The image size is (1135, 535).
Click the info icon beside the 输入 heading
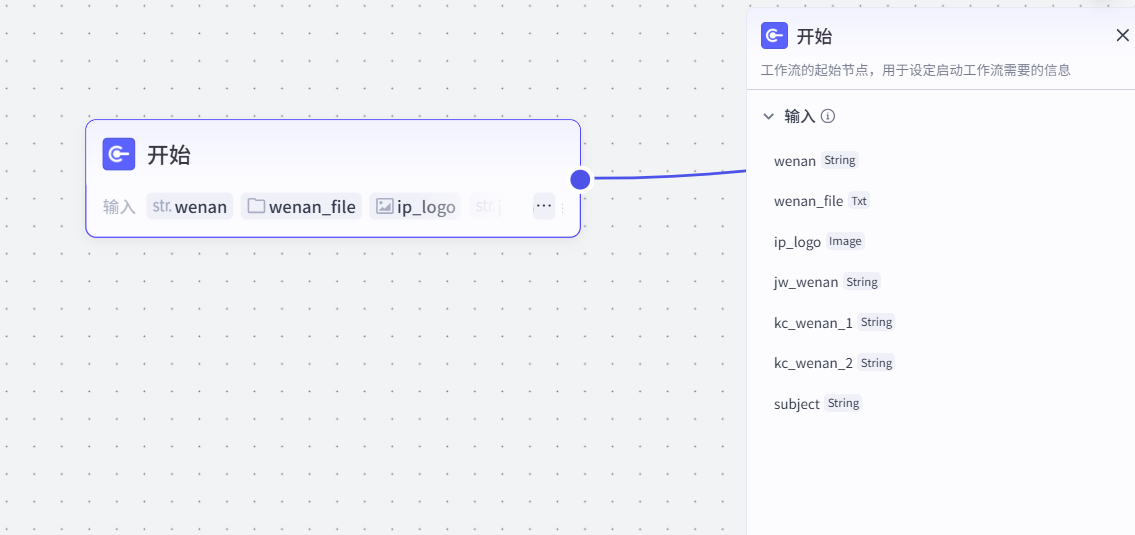(x=828, y=116)
